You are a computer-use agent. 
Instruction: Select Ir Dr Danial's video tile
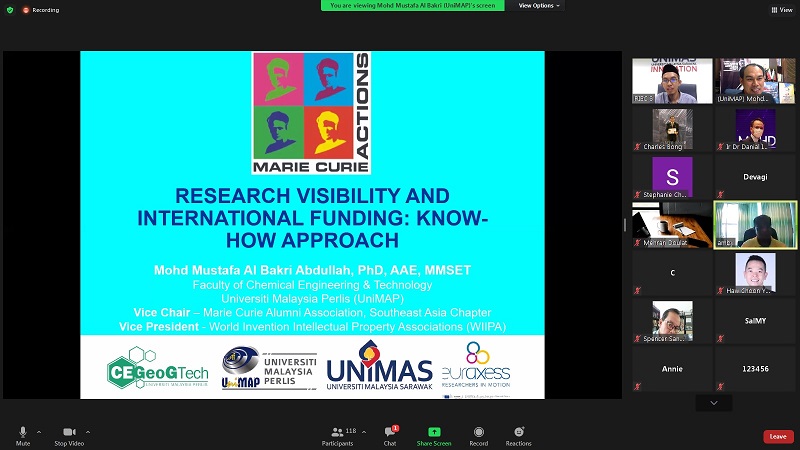click(755, 129)
